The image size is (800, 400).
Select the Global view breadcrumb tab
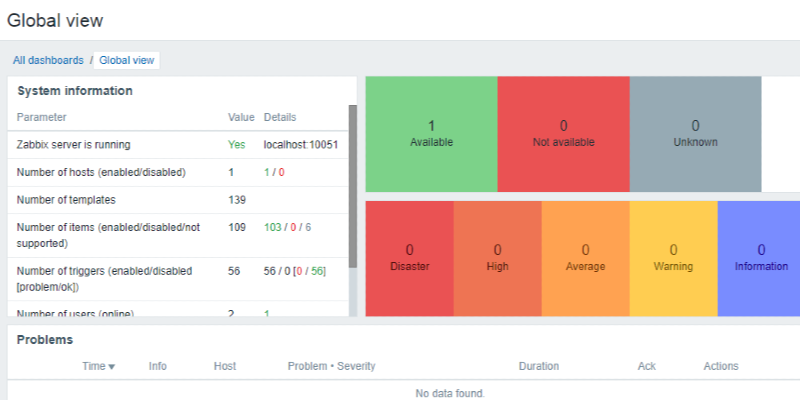pos(126,60)
